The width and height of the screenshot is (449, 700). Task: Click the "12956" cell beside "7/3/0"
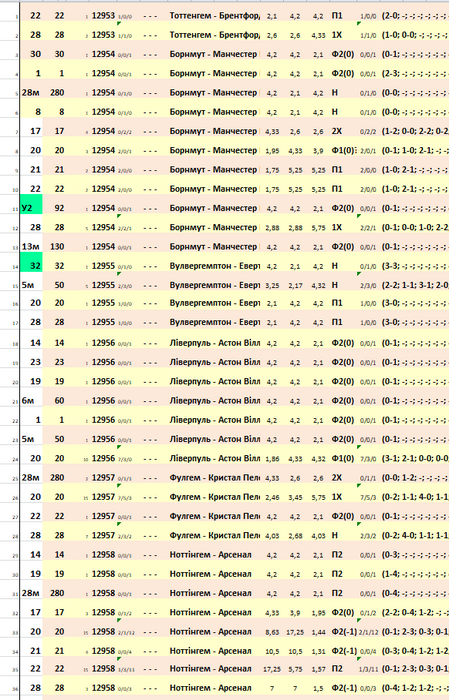click(x=103, y=458)
